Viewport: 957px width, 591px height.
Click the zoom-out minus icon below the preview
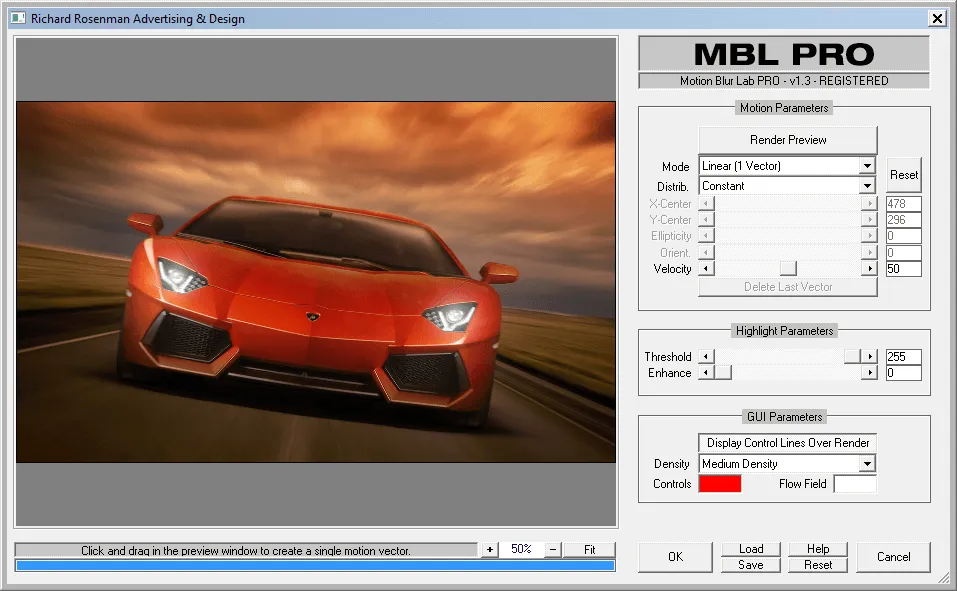coord(553,549)
